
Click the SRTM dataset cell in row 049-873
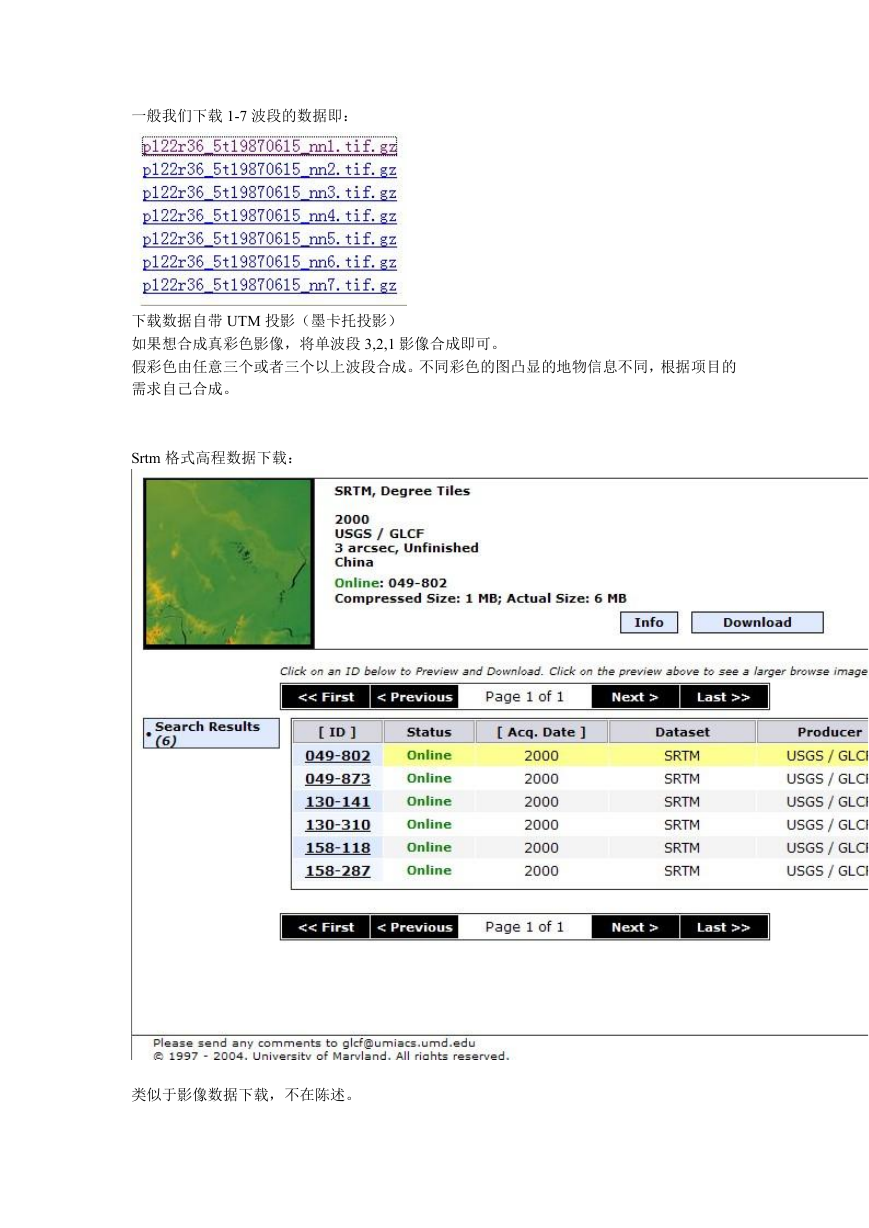(x=682, y=779)
